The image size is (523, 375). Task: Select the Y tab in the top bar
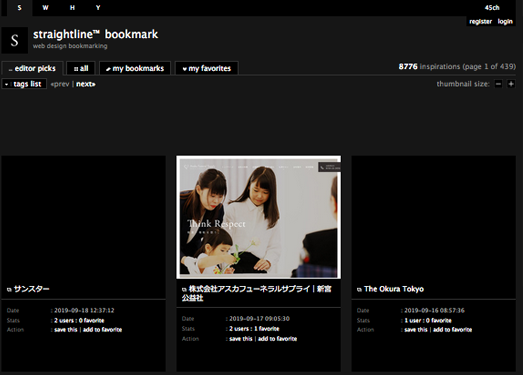pos(98,8)
